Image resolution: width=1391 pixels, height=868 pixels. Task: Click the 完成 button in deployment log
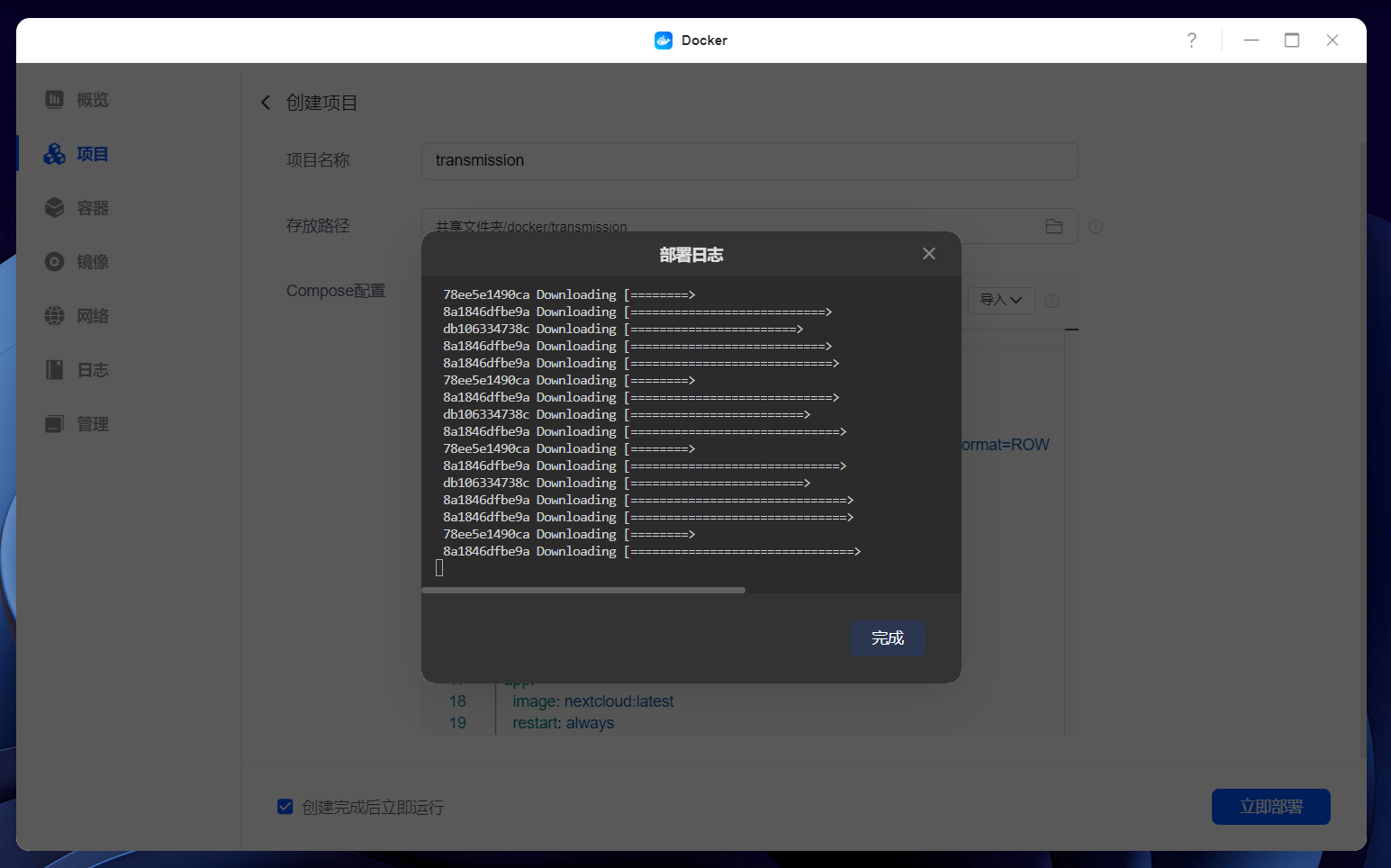[888, 638]
